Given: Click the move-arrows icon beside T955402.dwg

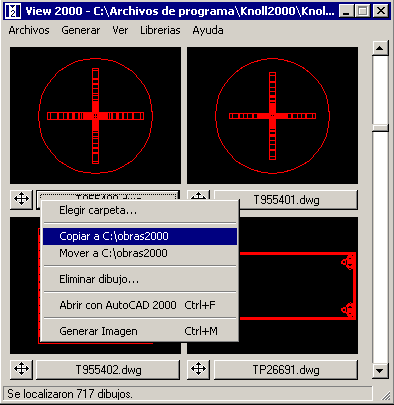Looking at the screenshot, I should [21, 369].
